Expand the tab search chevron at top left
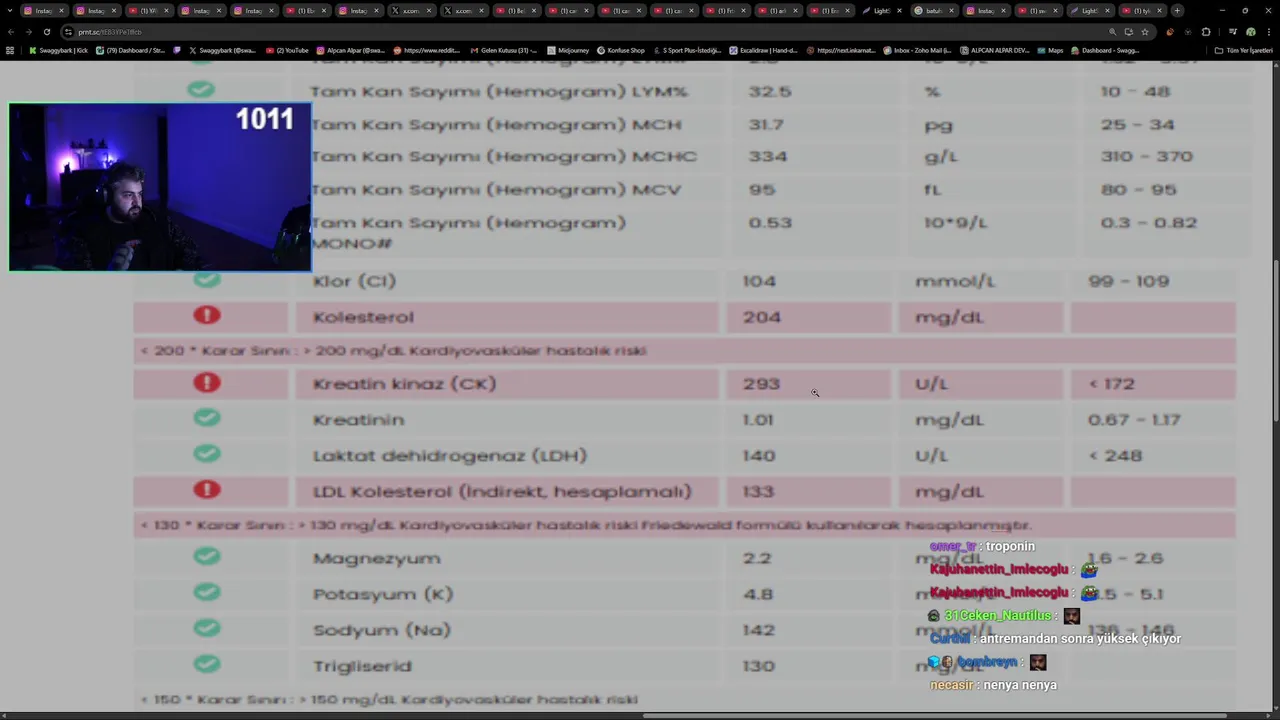 pyautogui.click(x=10, y=10)
